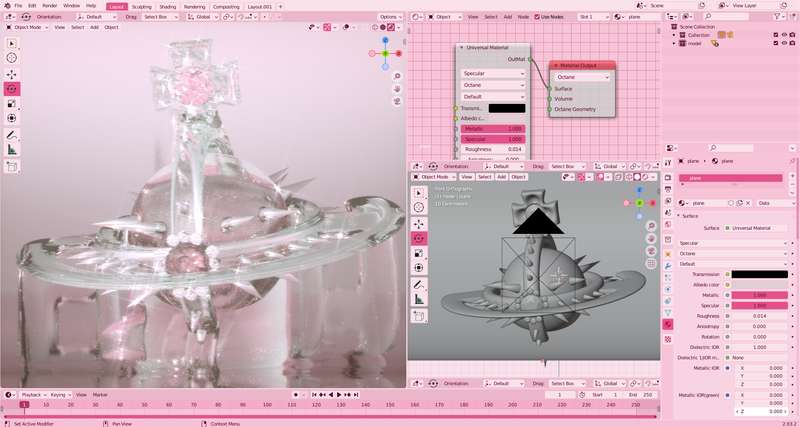This screenshot has height=427, width=800.
Task: Open the Render menu
Action: [x=50, y=6]
